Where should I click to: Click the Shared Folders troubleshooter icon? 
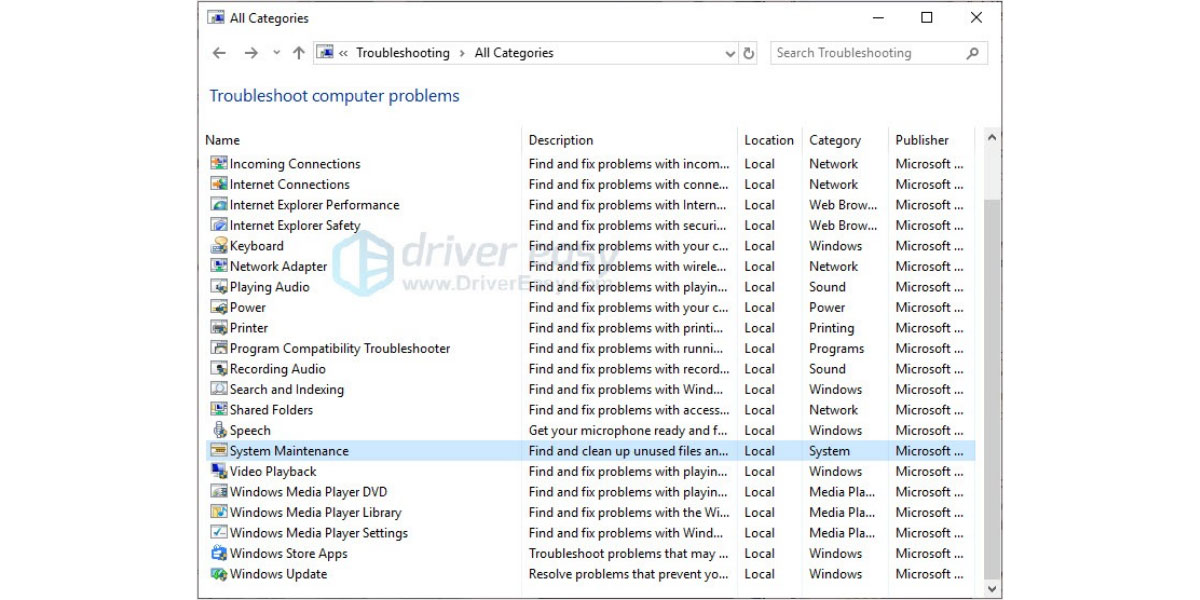click(219, 409)
